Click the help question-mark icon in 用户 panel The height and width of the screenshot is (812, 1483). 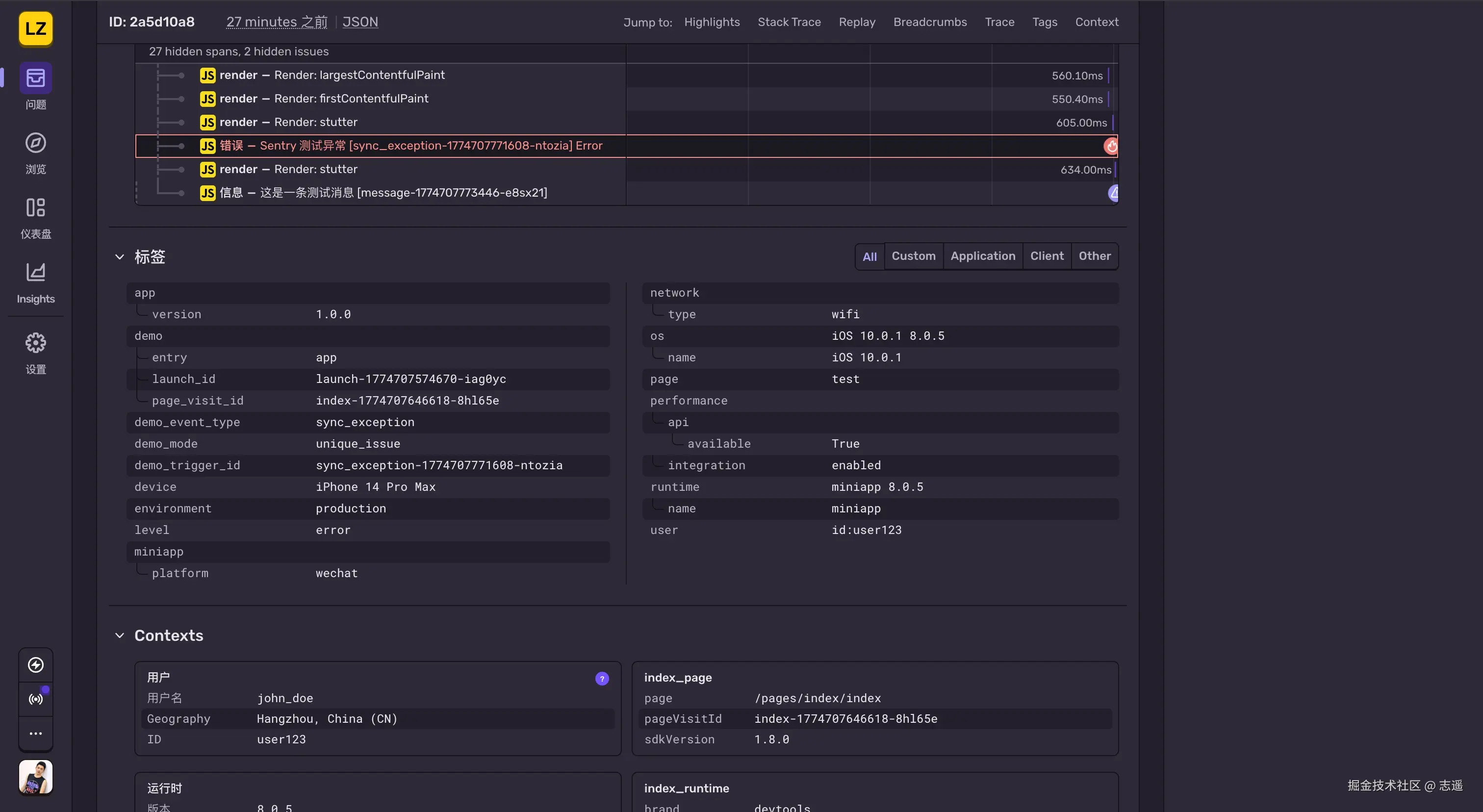point(601,679)
